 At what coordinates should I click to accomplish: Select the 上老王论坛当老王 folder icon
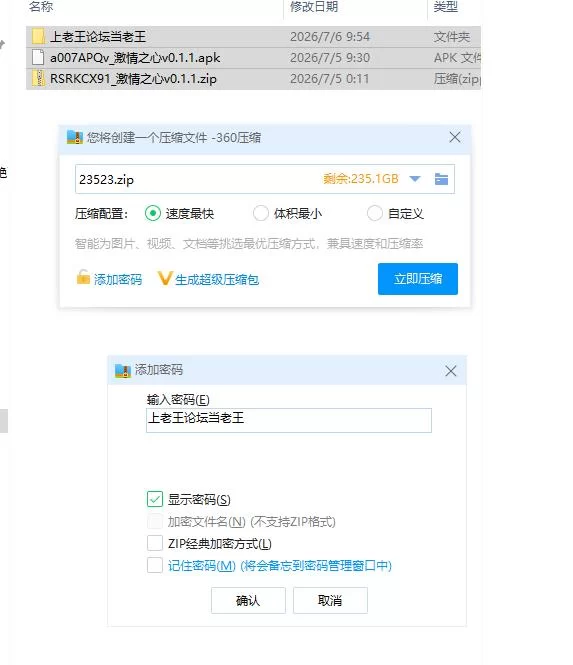(x=38, y=36)
